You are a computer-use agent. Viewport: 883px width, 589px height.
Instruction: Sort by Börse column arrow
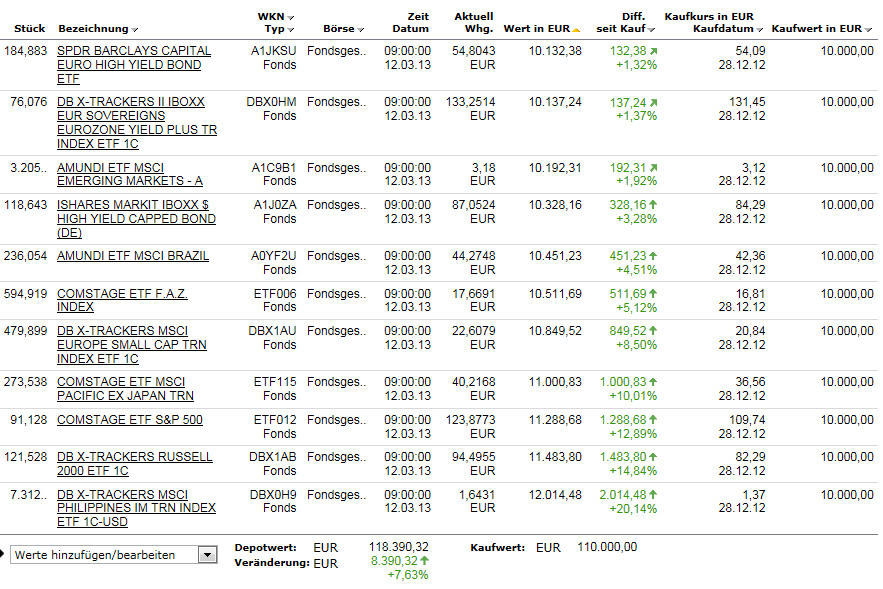[x=360, y=30]
